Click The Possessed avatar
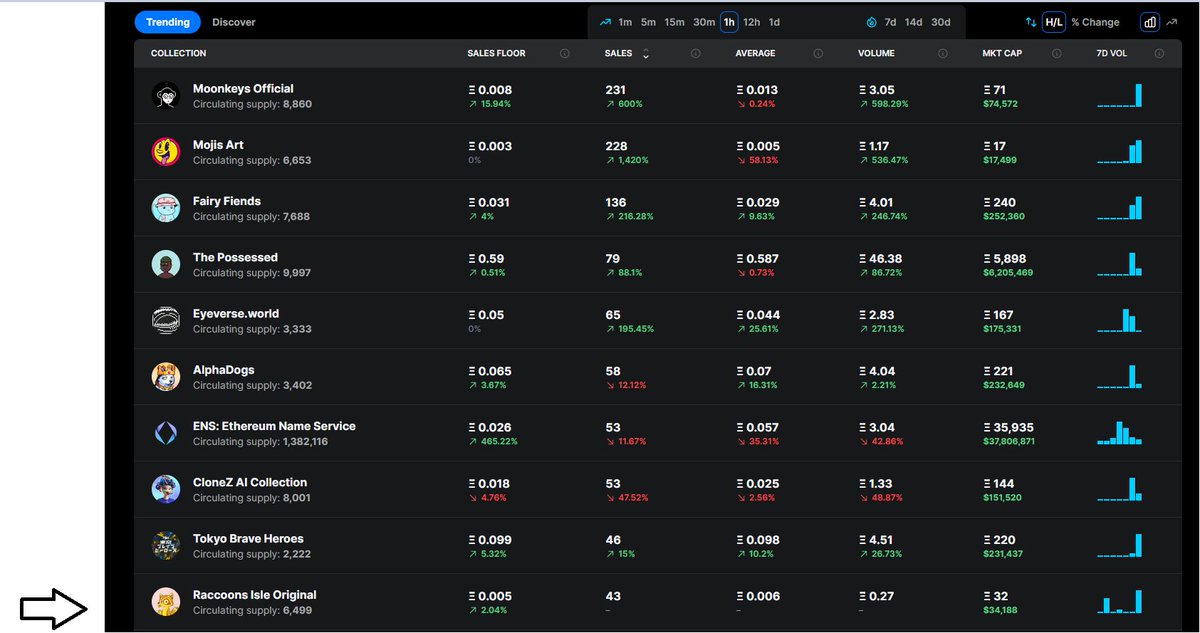Screen dimensions: 1200x633 coord(165,264)
